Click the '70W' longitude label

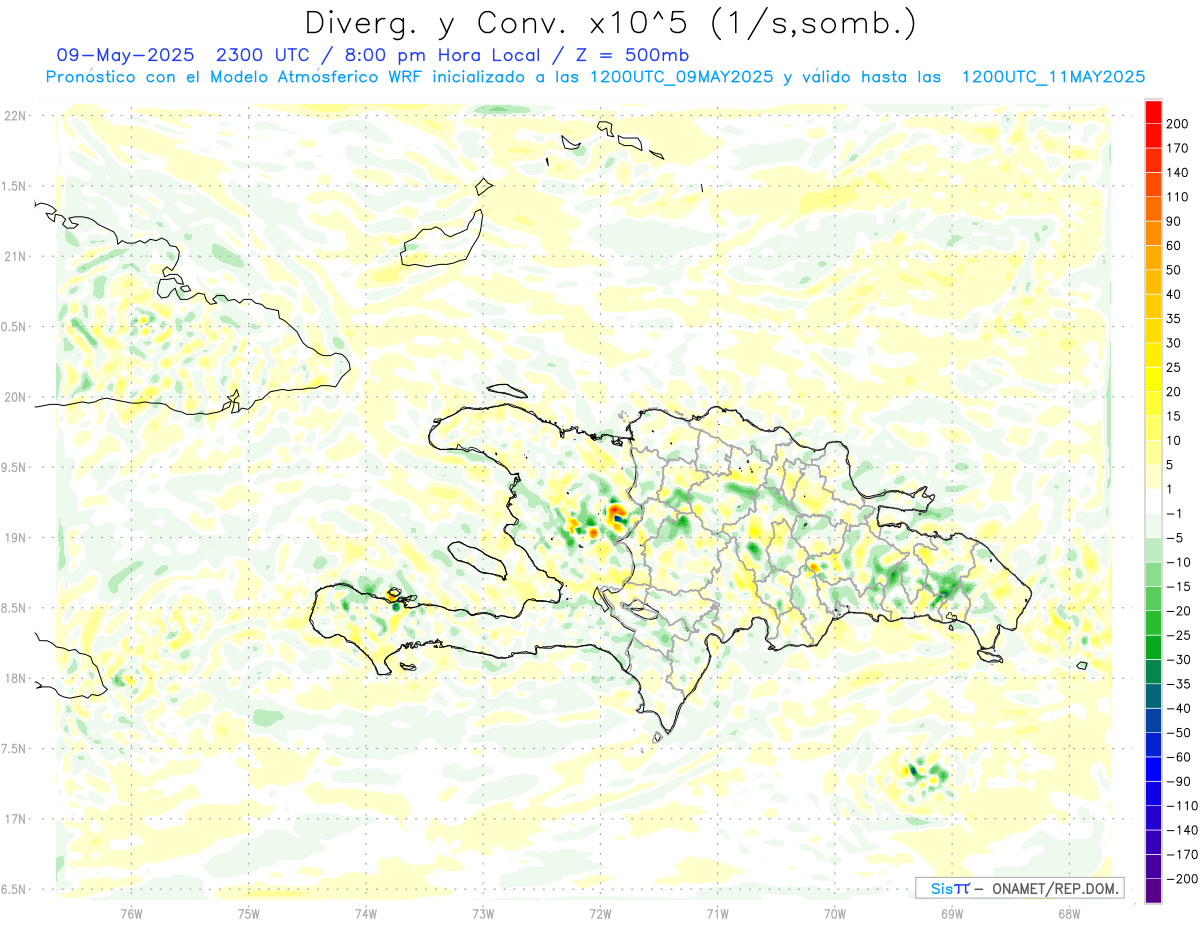click(835, 913)
